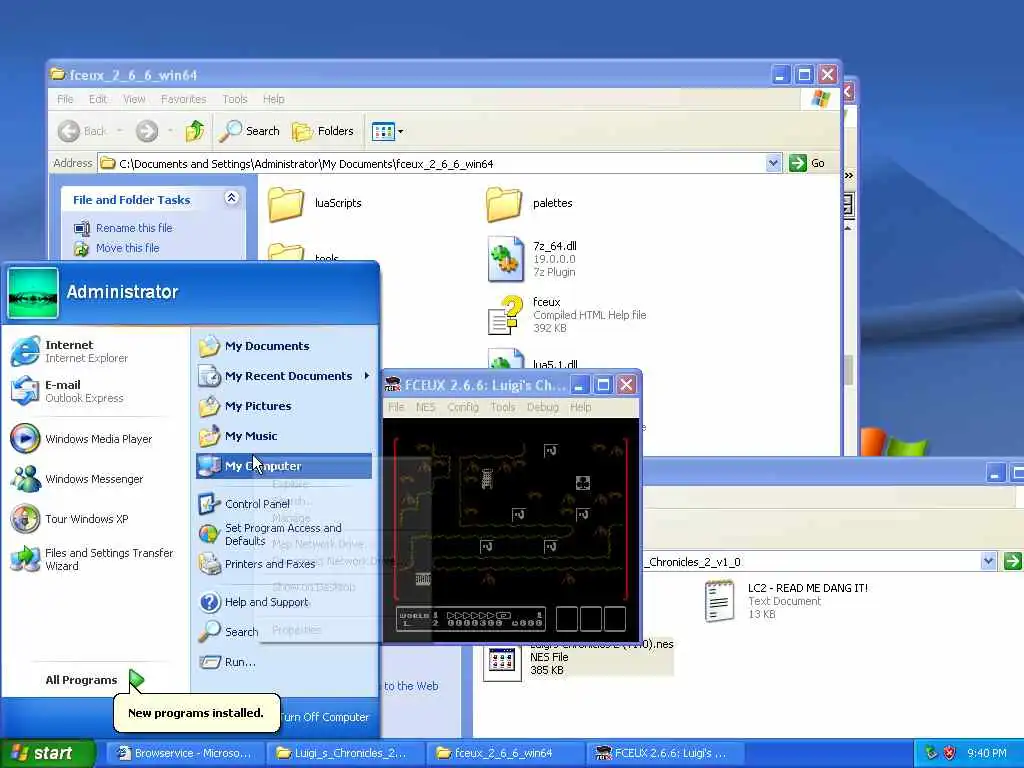The width and height of the screenshot is (1024, 768).
Task: Select the luaScripts folder
Action: point(315,203)
